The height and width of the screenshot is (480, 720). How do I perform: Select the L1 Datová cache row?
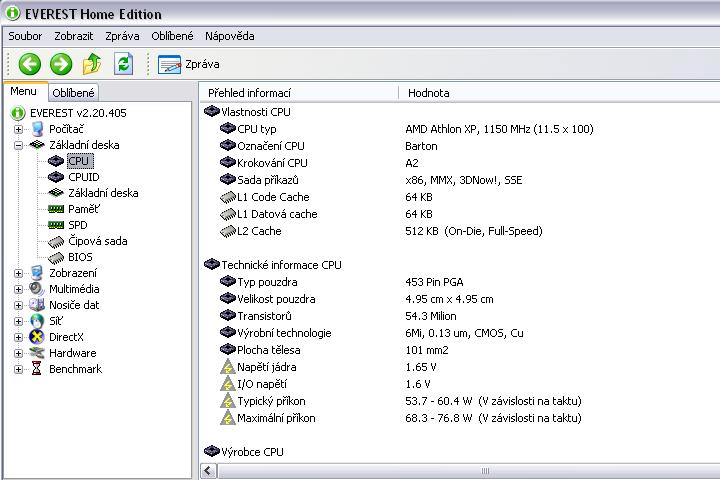point(326,214)
